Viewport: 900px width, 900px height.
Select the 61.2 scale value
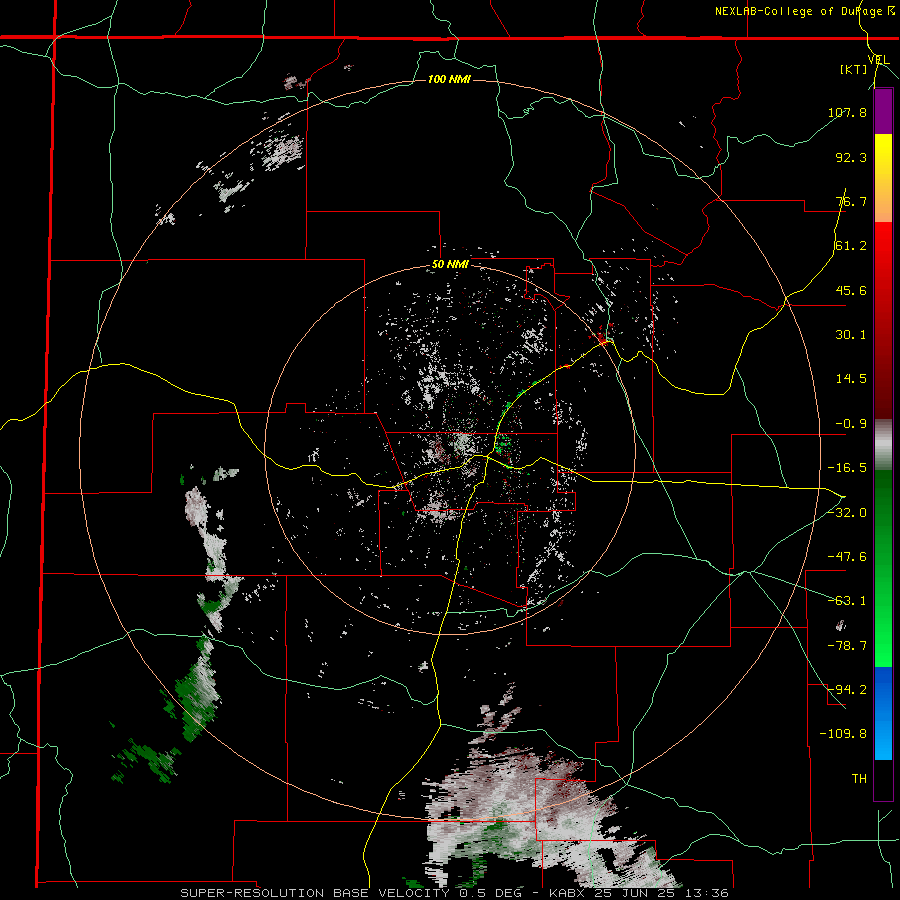click(x=851, y=246)
